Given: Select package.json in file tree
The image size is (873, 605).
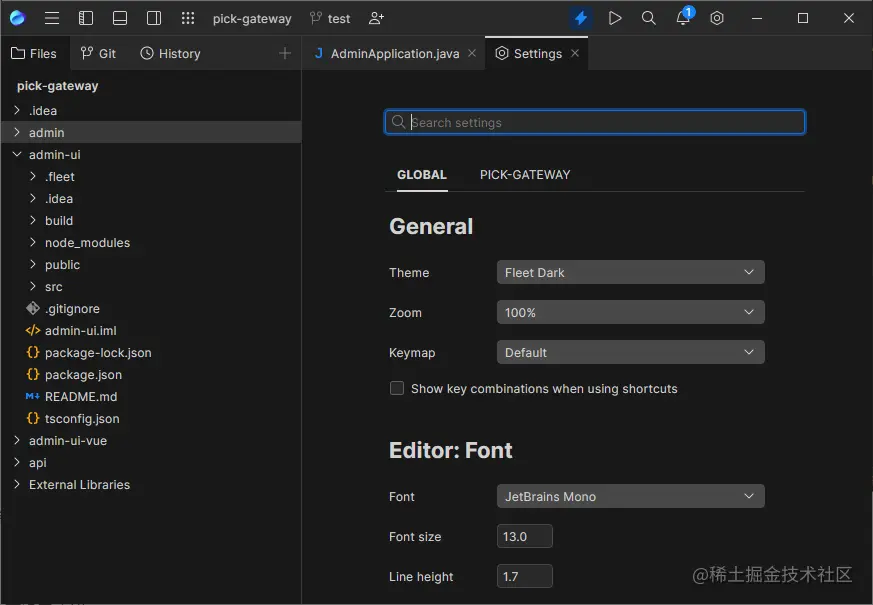Looking at the screenshot, I should pos(84,375).
